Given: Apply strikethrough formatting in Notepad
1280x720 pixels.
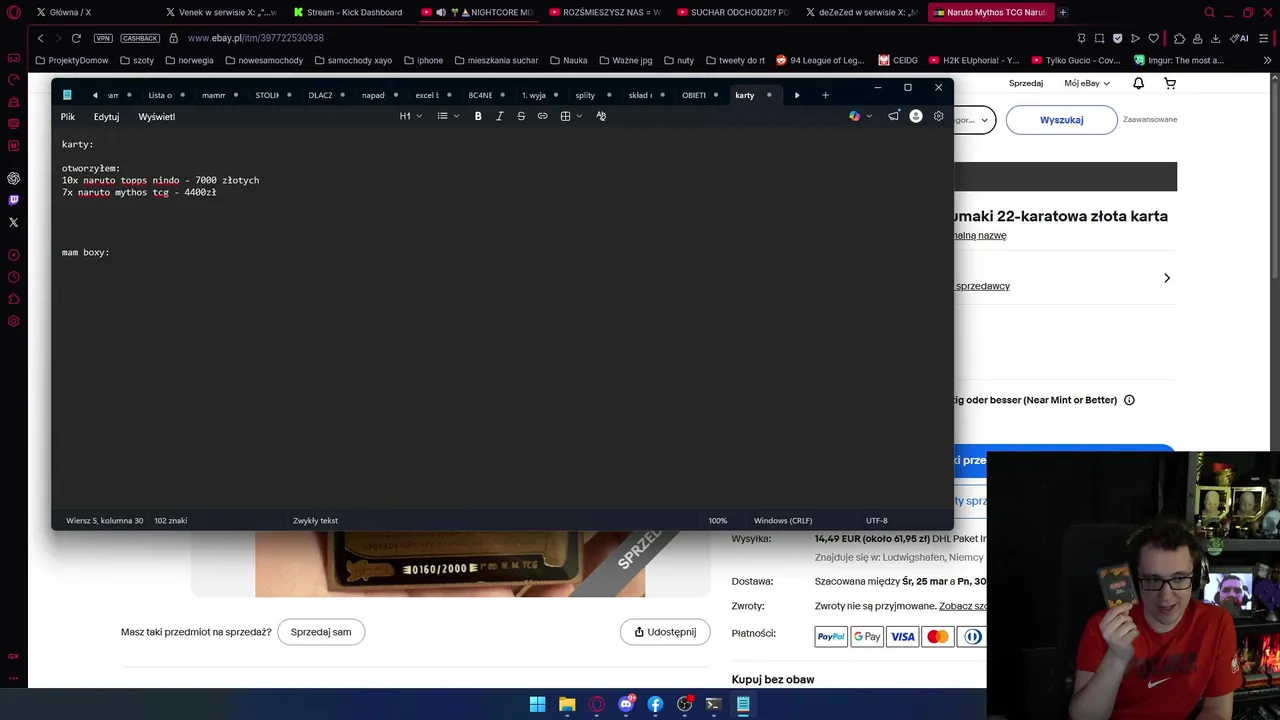Looking at the screenshot, I should [x=521, y=116].
